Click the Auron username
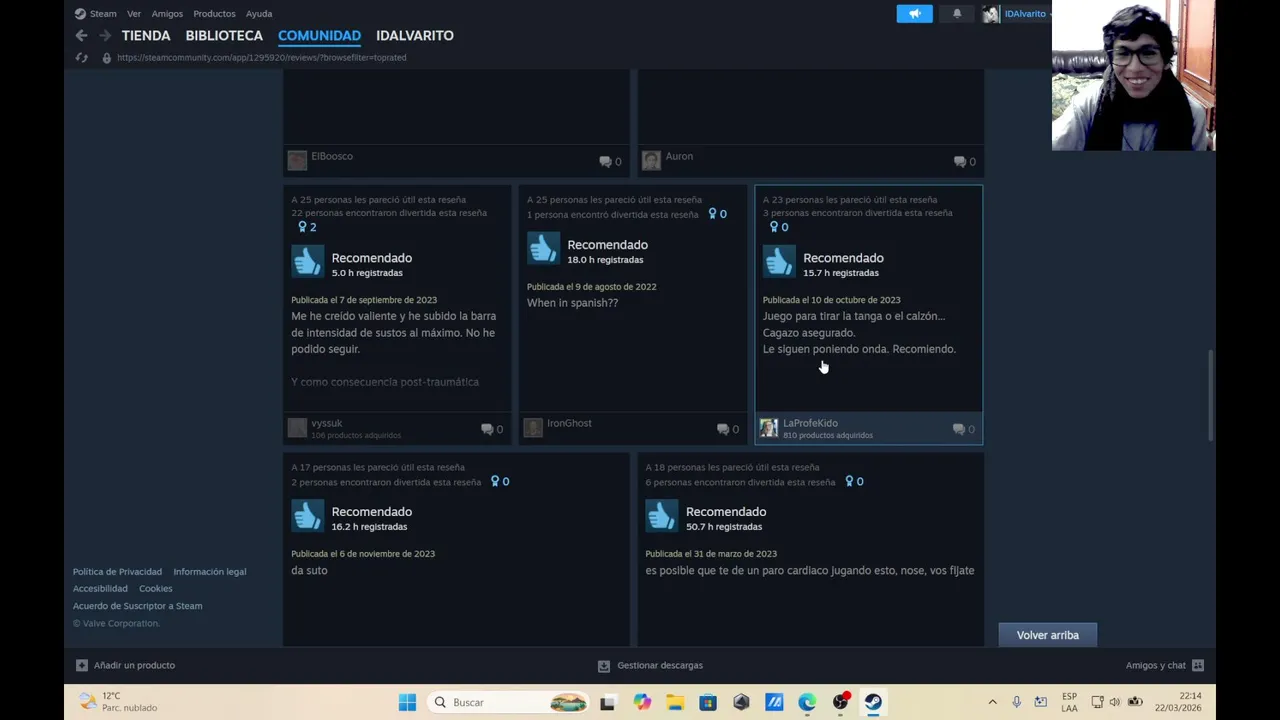The width and height of the screenshot is (1280, 720). click(679, 156)
